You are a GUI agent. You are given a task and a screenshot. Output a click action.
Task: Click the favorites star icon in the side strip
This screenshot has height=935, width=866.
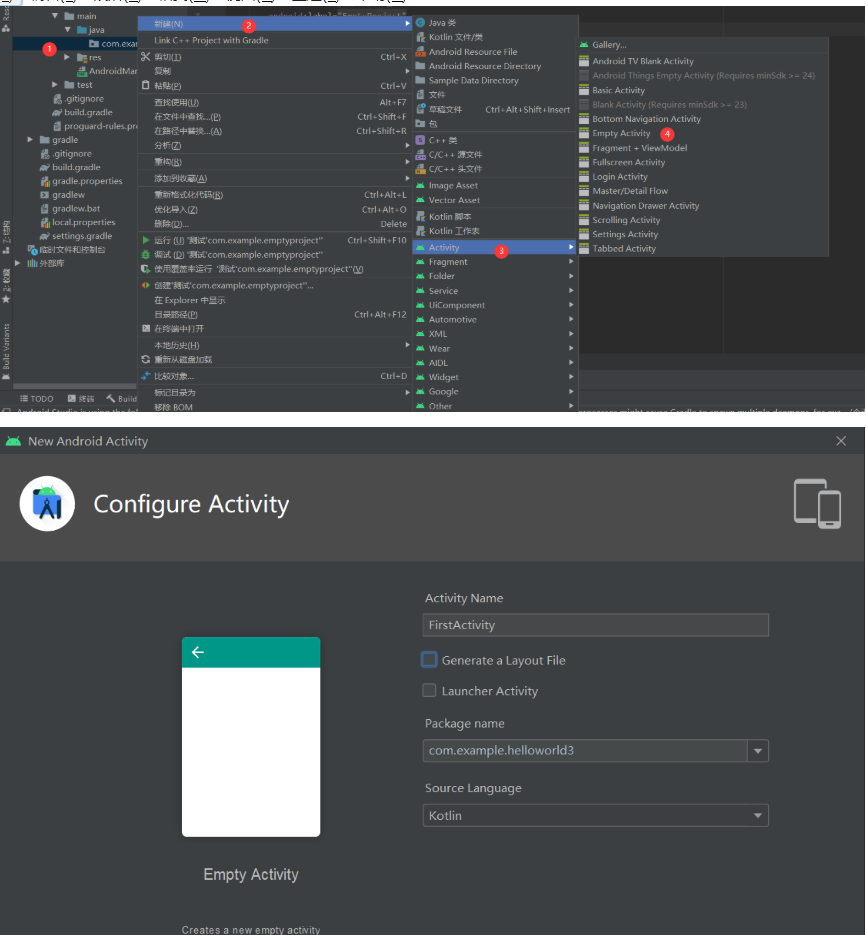[x=6, y=299]
